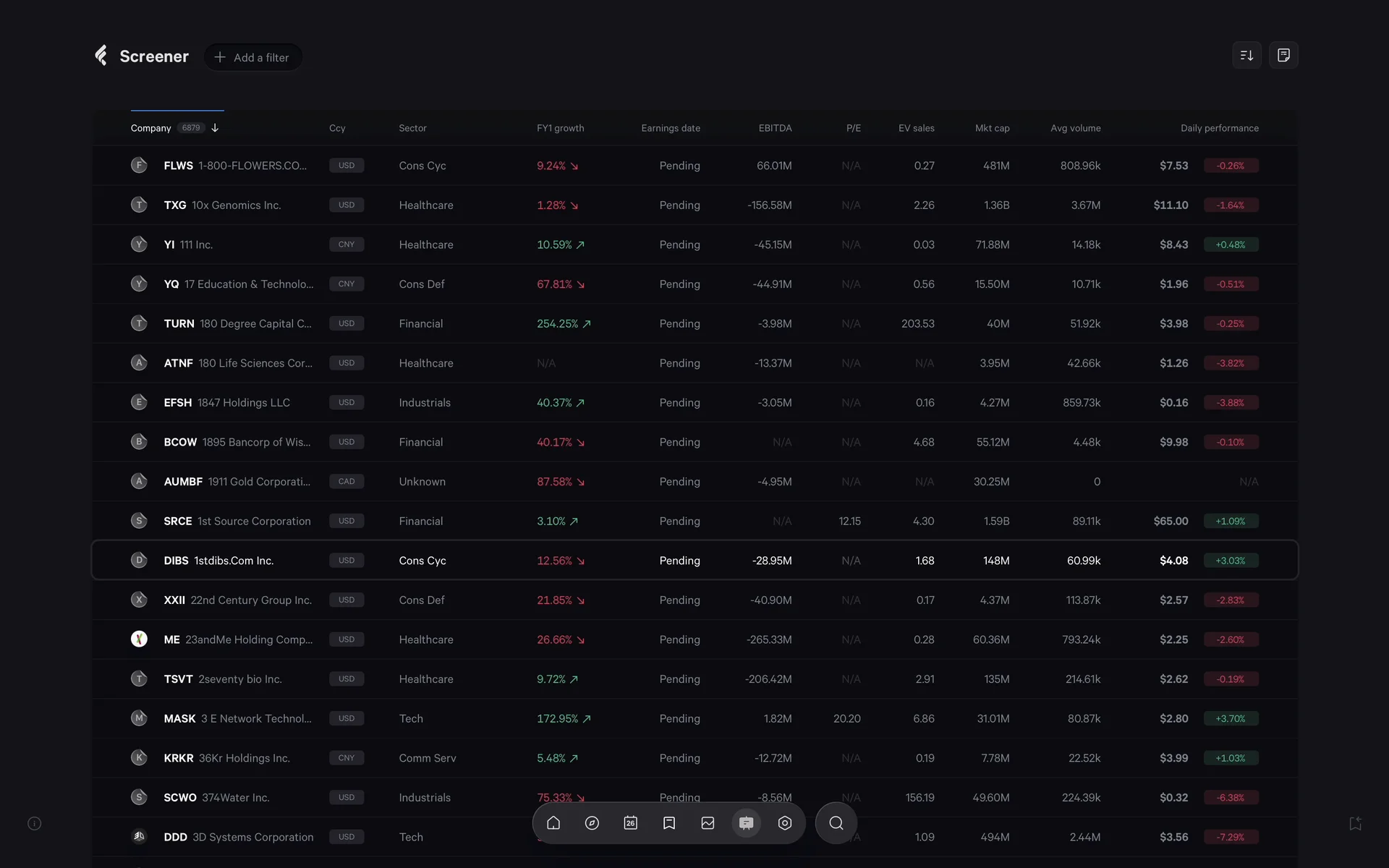
Task: Open the calendar icon in dock
Action: tap(630, 823)
